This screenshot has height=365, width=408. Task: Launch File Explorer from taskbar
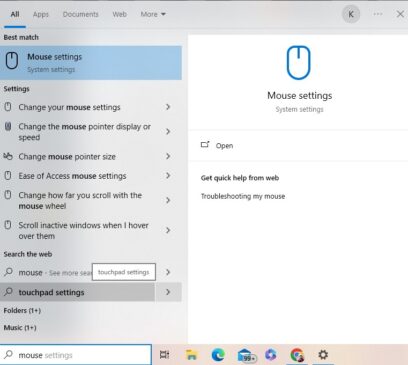[x=191, y=355]
